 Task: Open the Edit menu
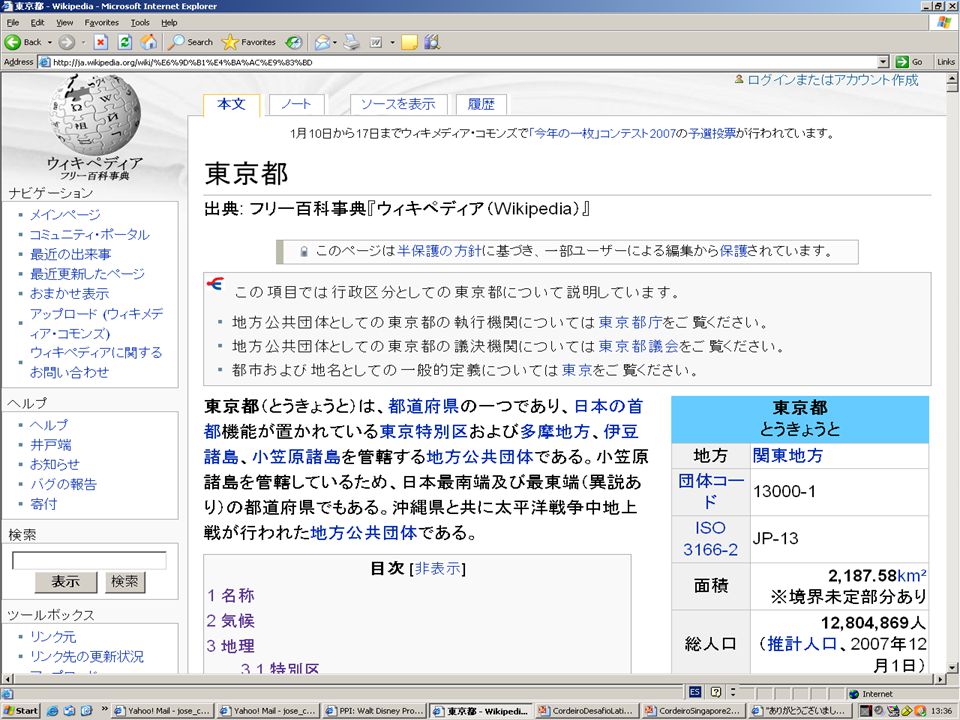coord(37,23)
